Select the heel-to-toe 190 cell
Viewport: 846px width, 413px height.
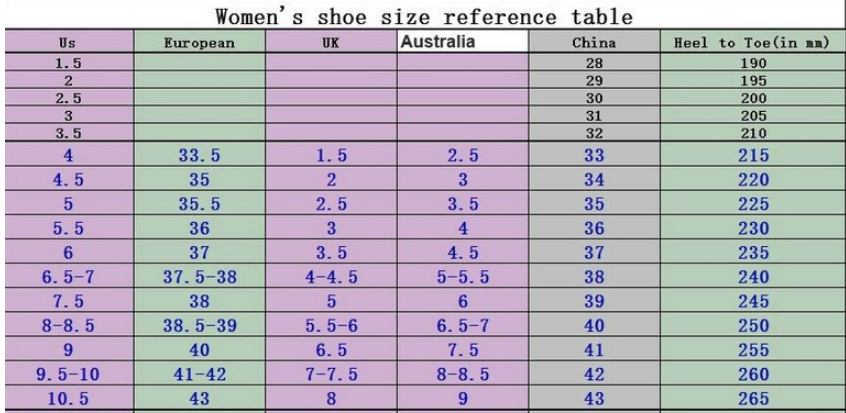752,62
